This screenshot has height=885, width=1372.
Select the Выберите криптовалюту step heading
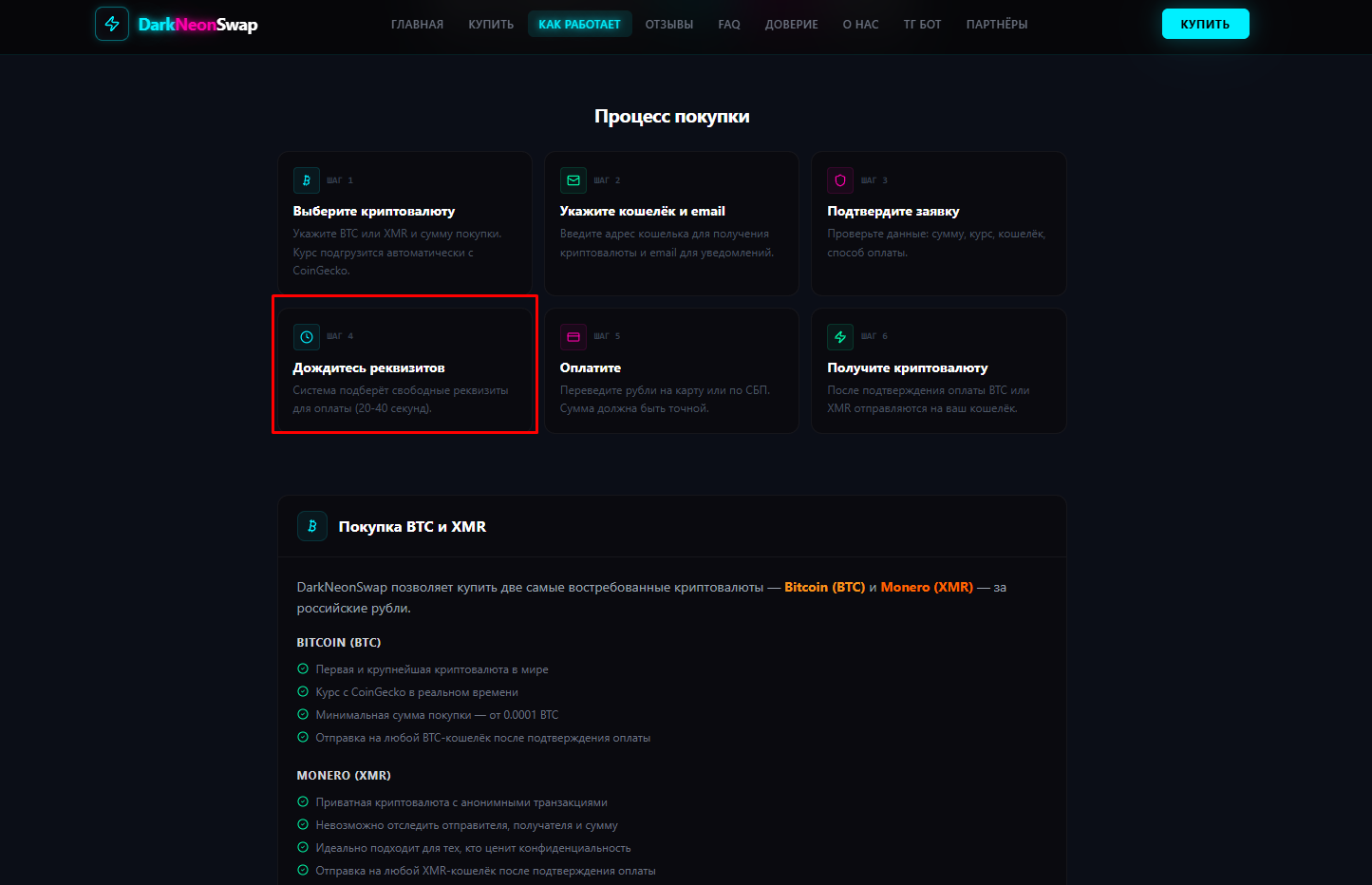(374, 211)
